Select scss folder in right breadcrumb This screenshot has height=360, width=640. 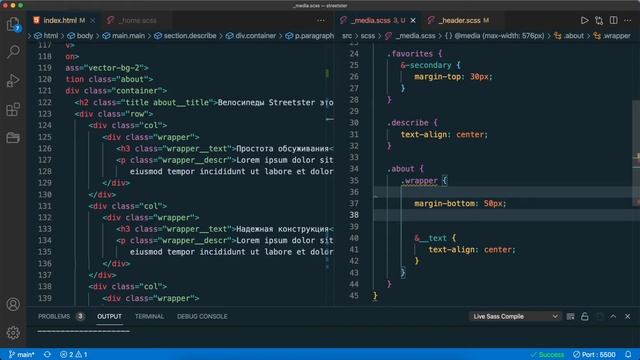367,36
